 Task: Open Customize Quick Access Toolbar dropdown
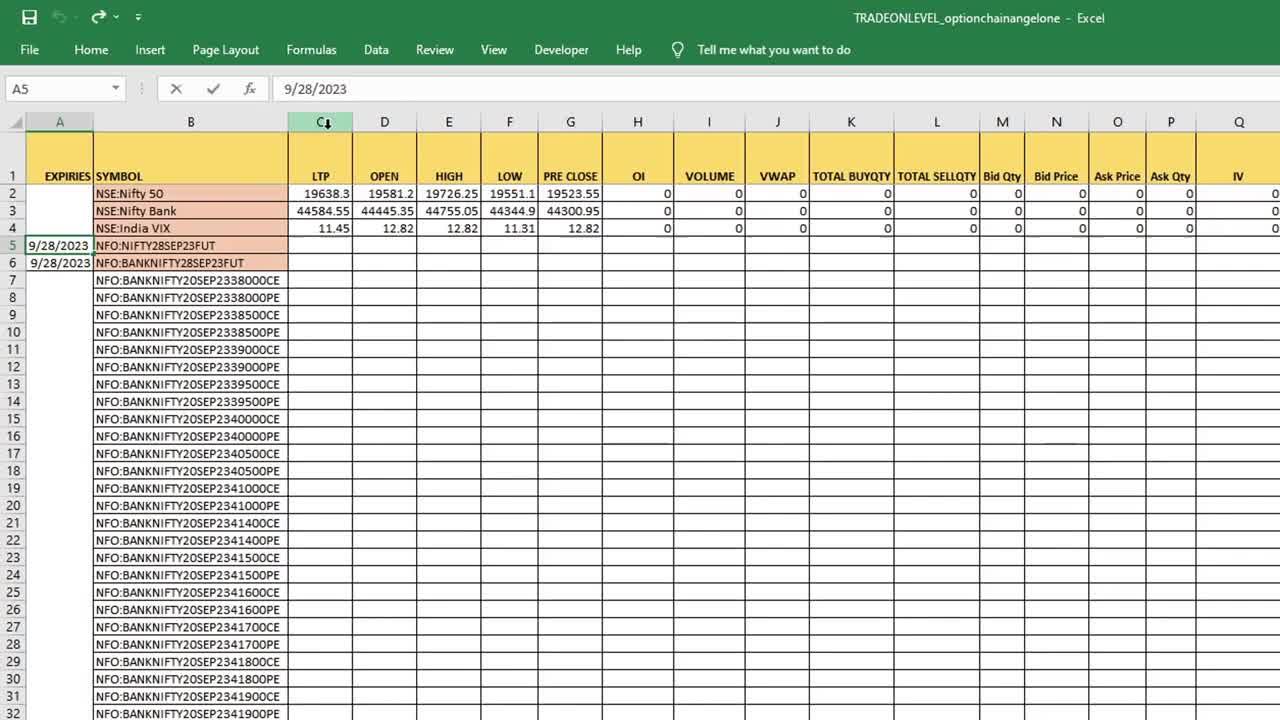point(138,17)
